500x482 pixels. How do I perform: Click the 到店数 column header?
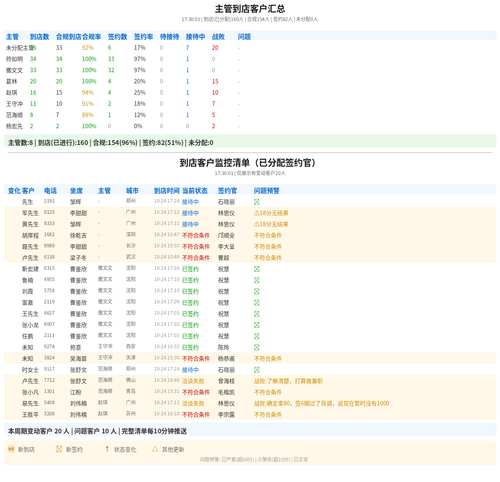click(x=39, y=37)
